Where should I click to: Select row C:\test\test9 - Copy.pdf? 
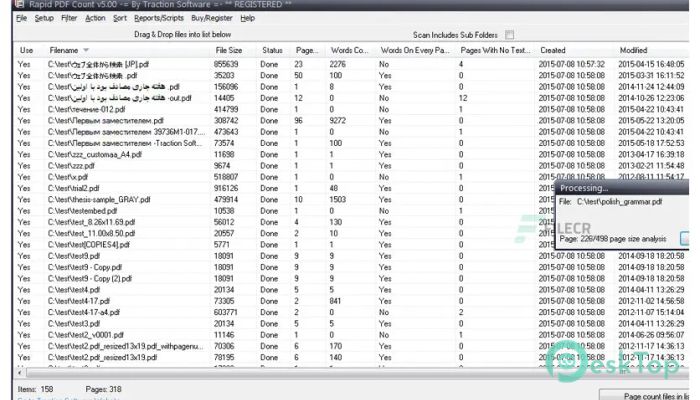point(352,267)
